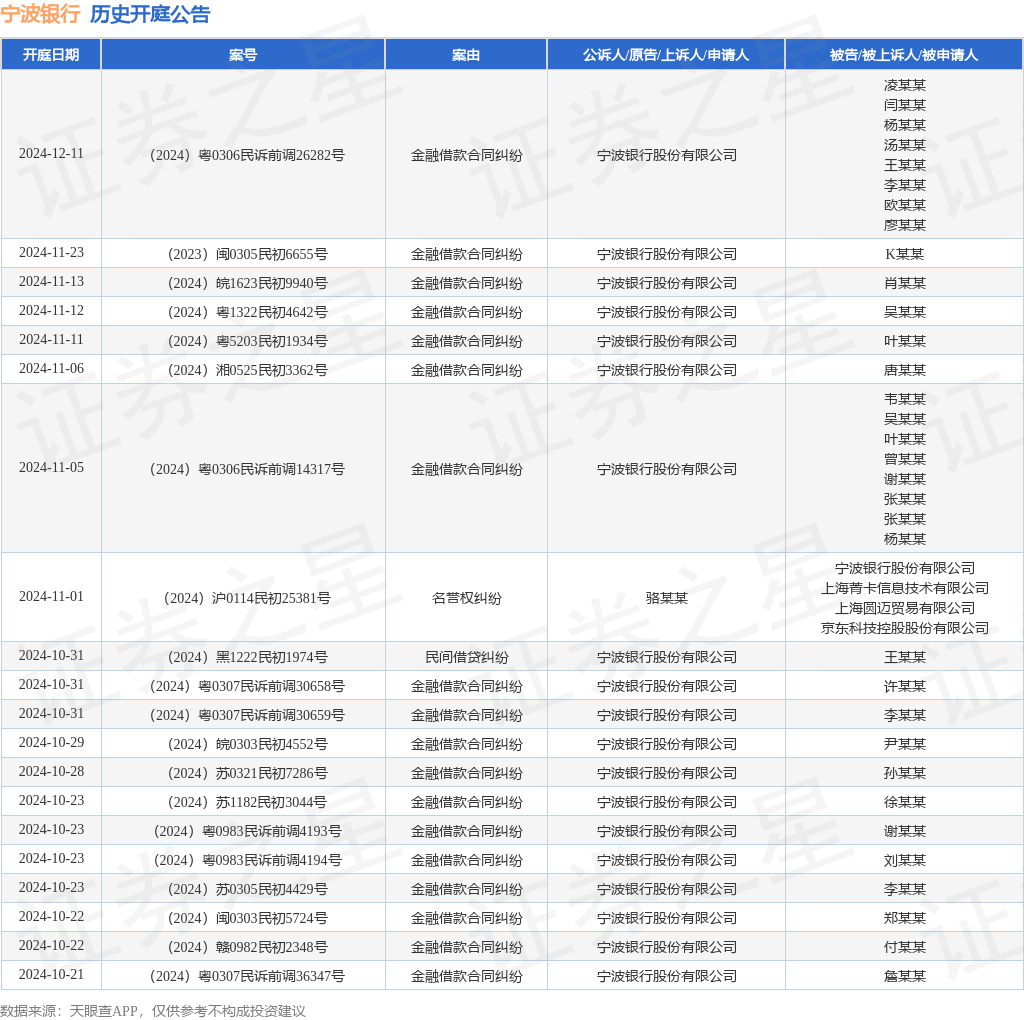Click defendant 郑某某
Viewport: 1024px width, 1020px height.
coord(904,918)
